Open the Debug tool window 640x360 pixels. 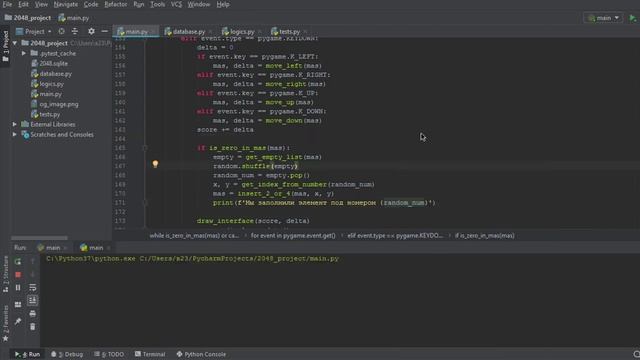pyautogui.click(x=67, y=354)
